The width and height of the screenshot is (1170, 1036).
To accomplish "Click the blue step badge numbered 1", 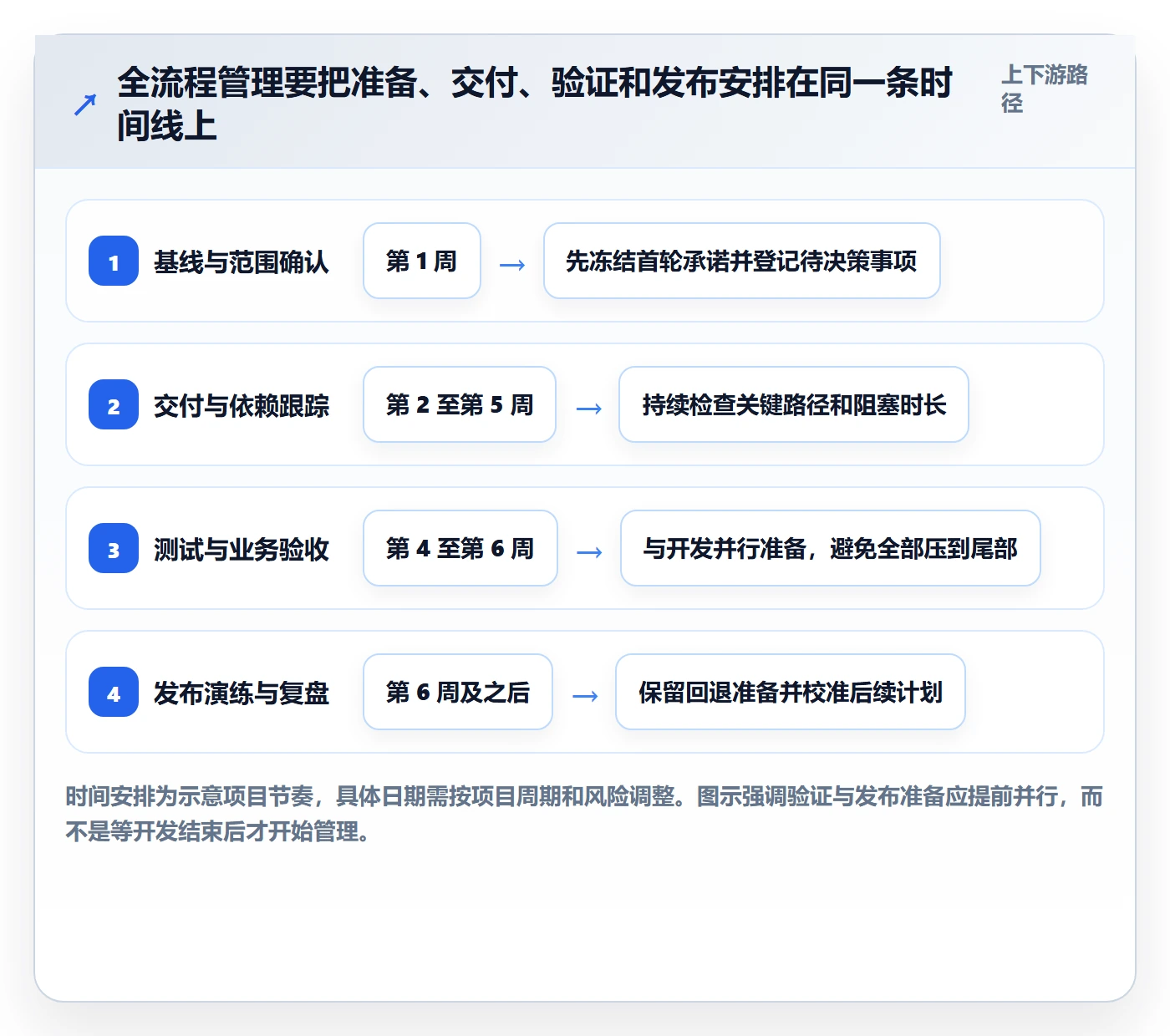I will click(114, 261).
